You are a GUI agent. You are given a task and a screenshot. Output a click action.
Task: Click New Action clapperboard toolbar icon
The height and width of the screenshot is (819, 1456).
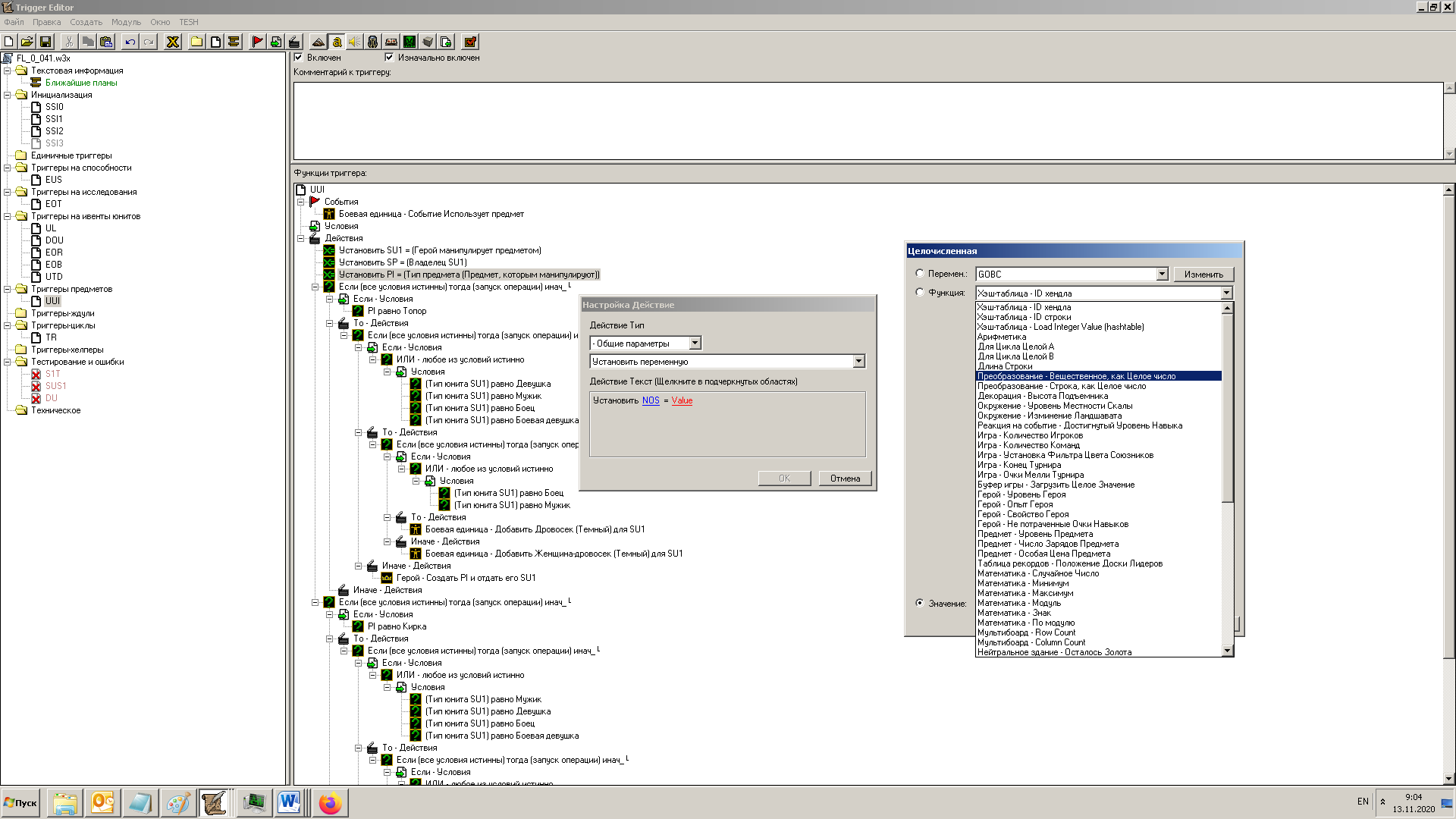pos(294,42)
